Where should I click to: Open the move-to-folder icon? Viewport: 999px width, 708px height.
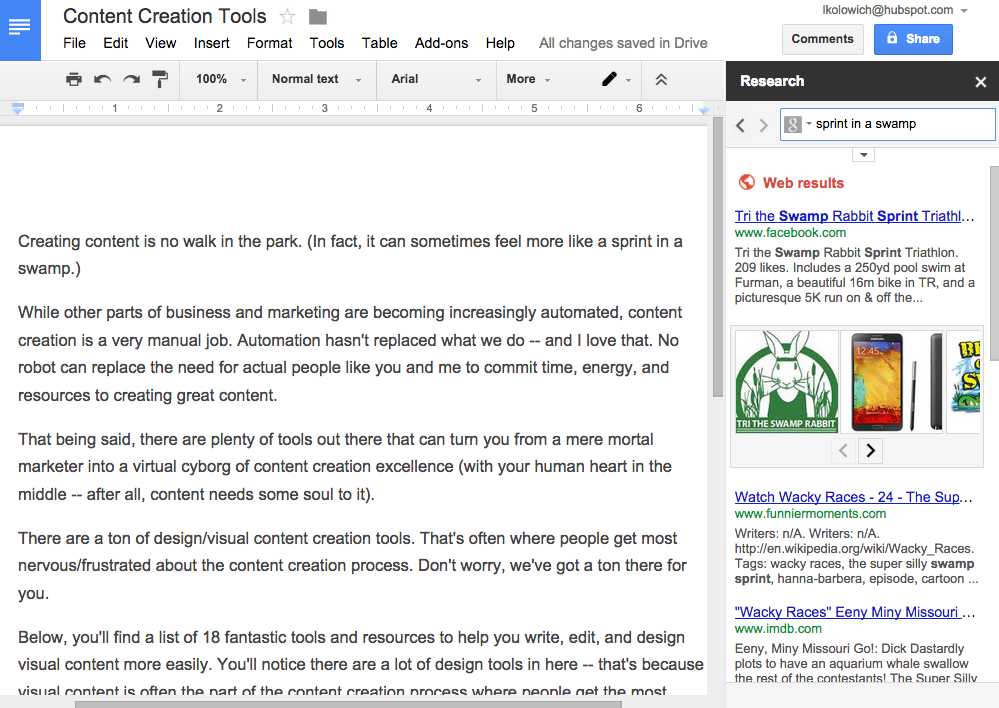click(x=318, y=17)
